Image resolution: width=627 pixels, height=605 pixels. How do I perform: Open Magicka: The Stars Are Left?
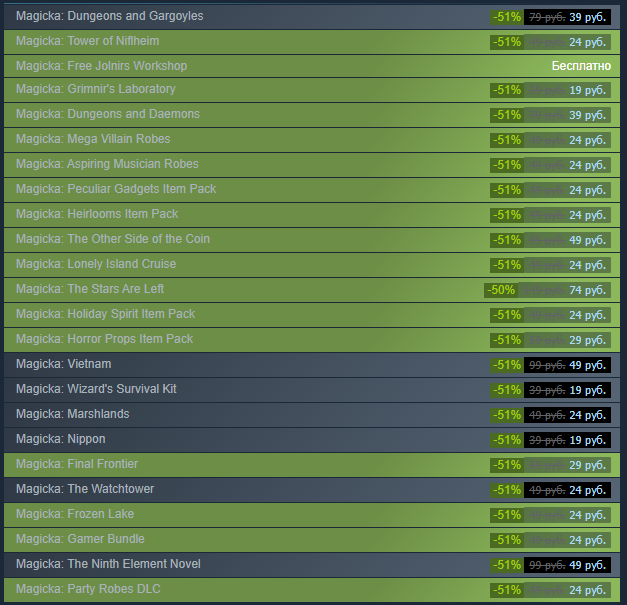(312, 290)
